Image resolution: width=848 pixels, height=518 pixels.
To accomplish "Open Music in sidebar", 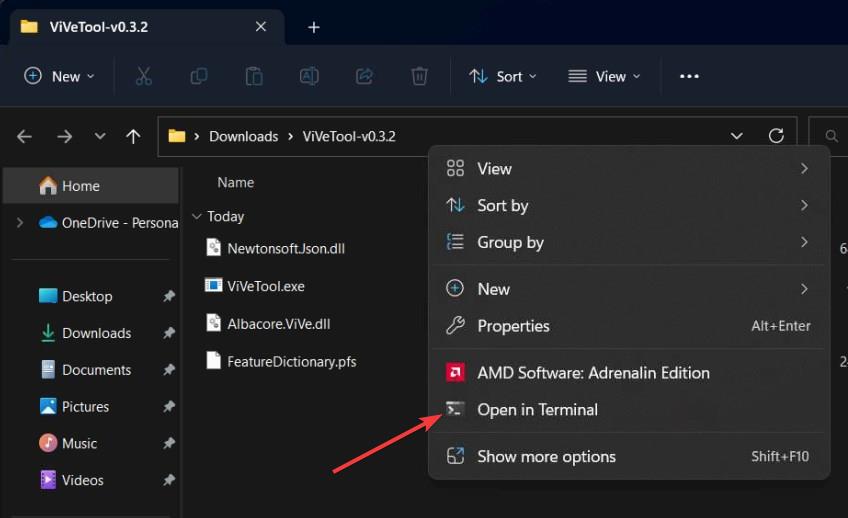I will [x=80, y=443].
